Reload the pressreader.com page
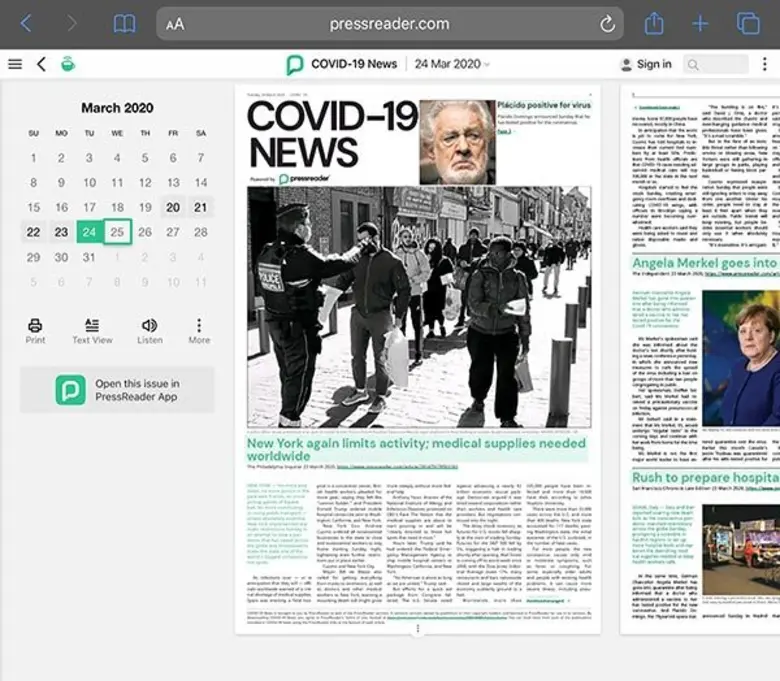 (607, 23)
